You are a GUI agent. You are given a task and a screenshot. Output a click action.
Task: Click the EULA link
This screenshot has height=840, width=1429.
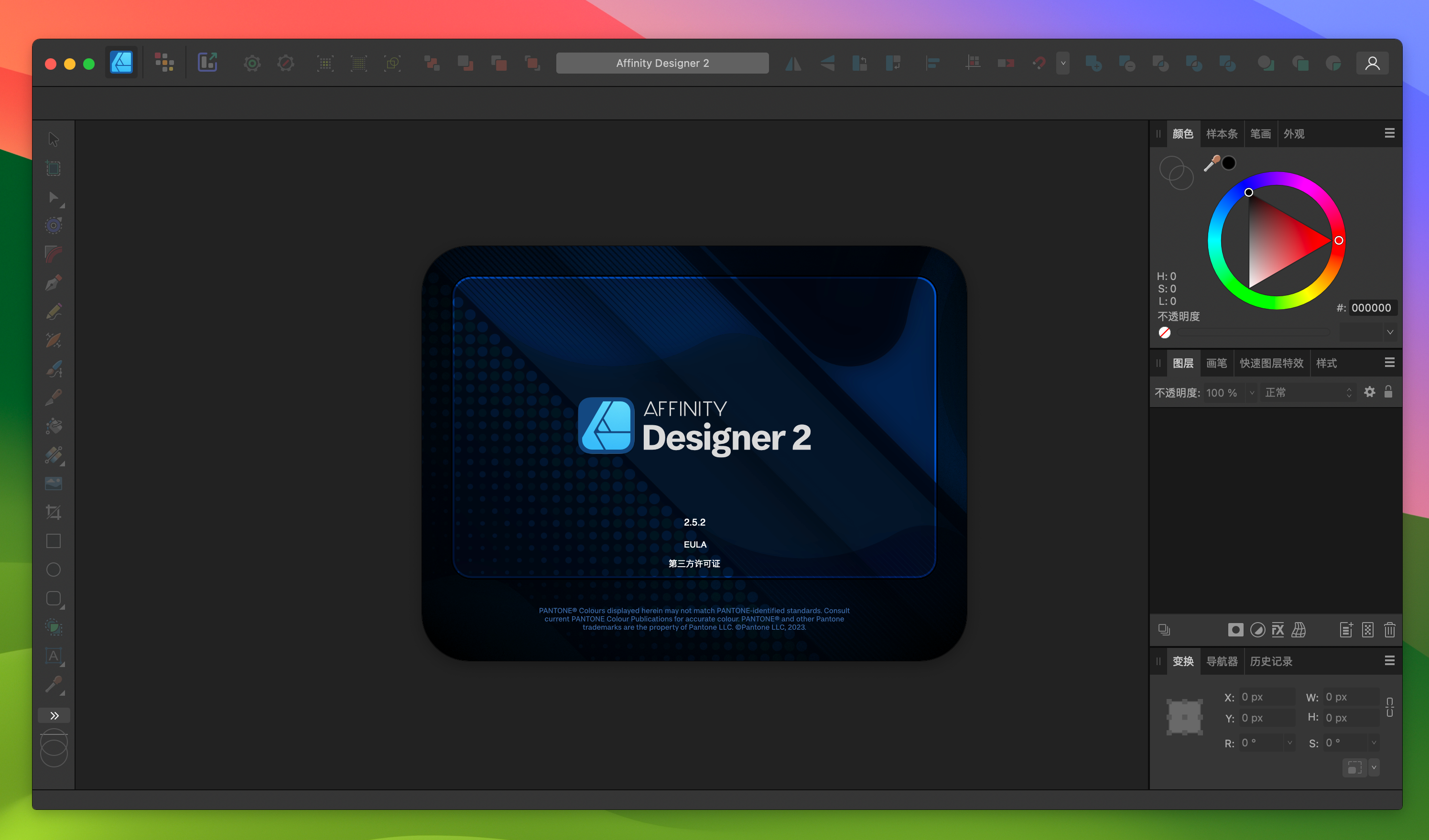point(693,543)
